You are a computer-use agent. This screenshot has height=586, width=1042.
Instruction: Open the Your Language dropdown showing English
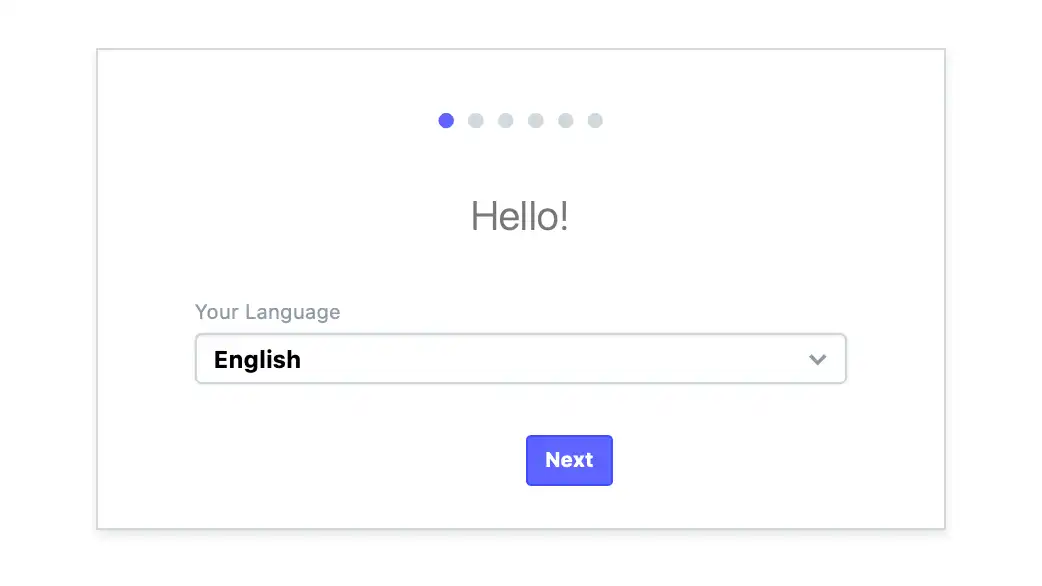[x=520, y=359]
